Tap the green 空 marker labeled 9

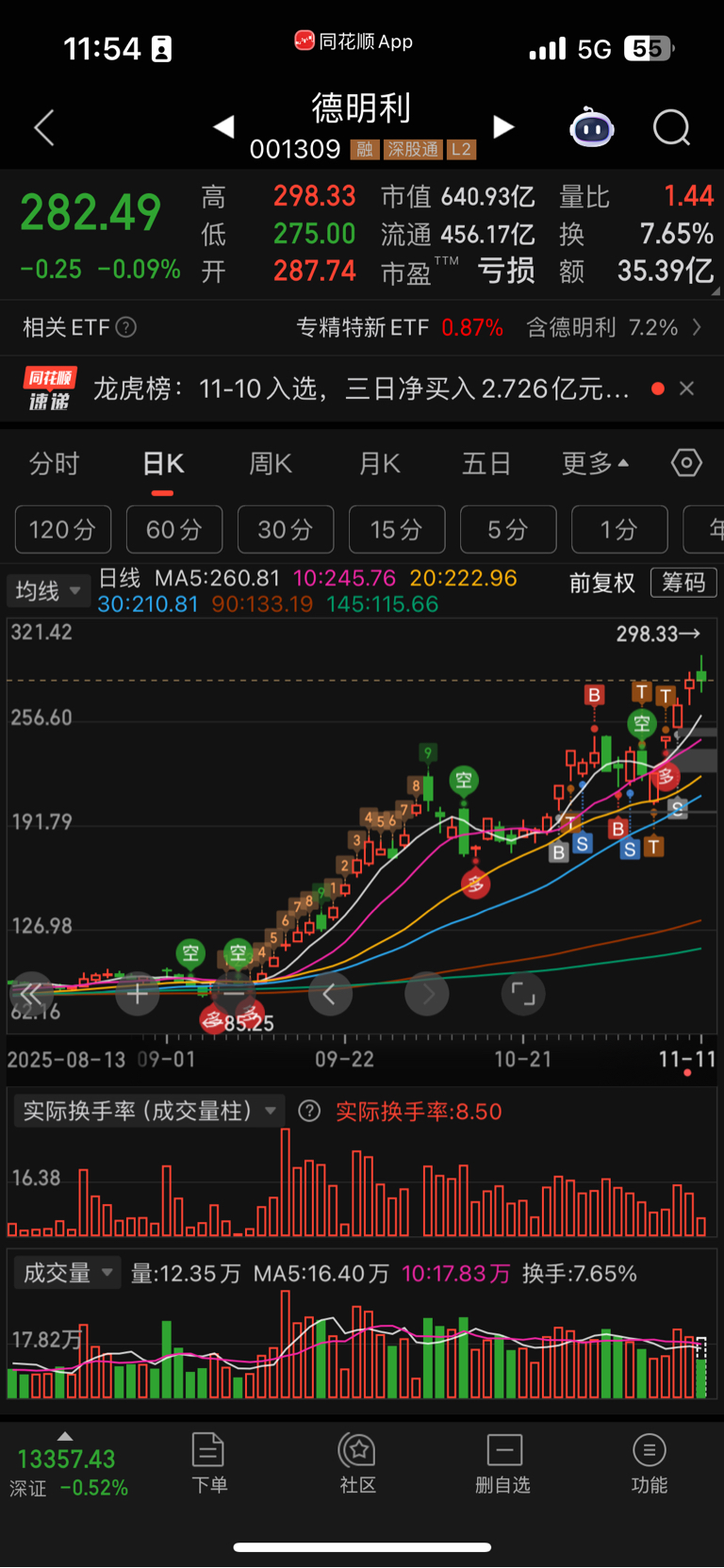(427, 752)
